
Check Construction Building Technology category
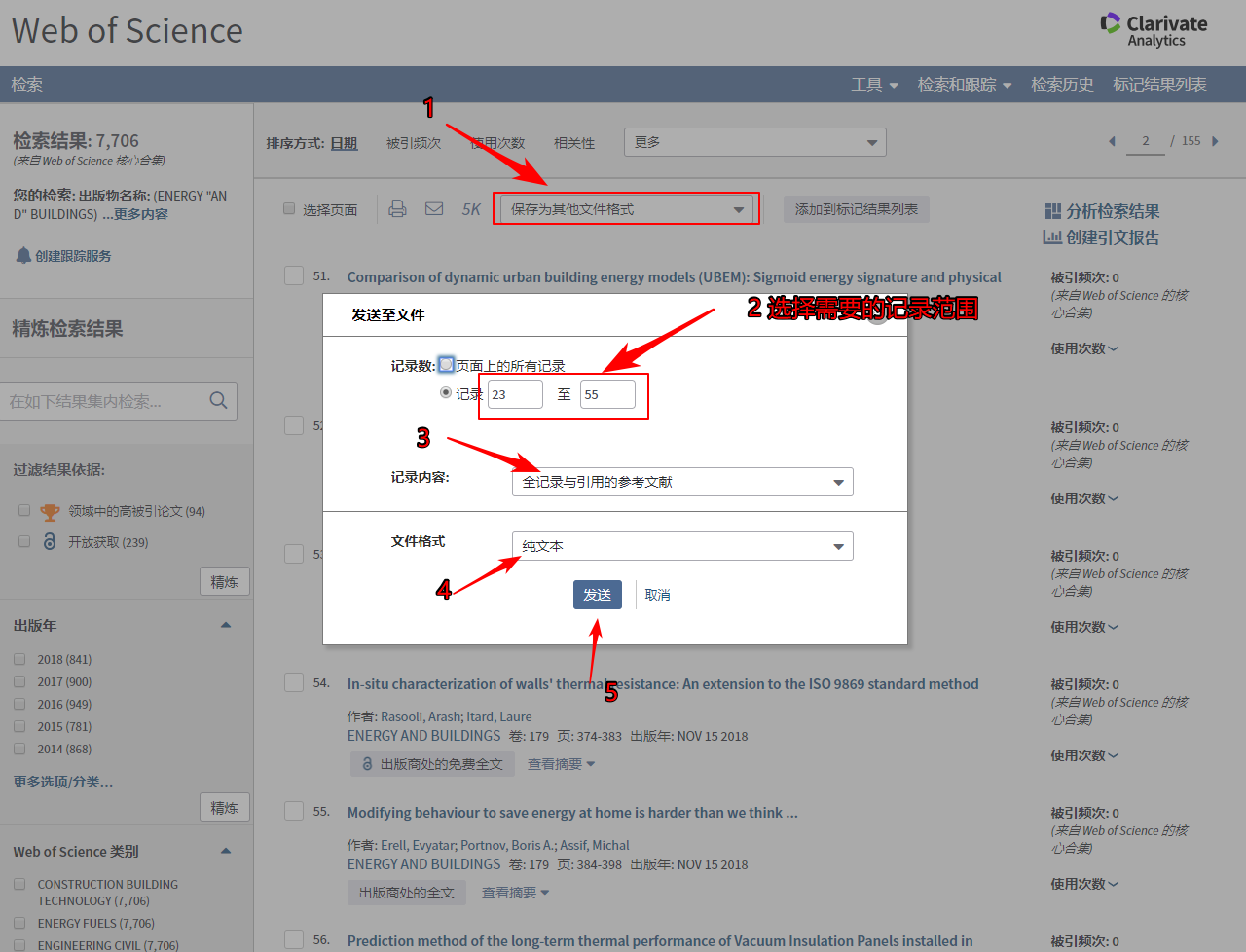point(19,884)
